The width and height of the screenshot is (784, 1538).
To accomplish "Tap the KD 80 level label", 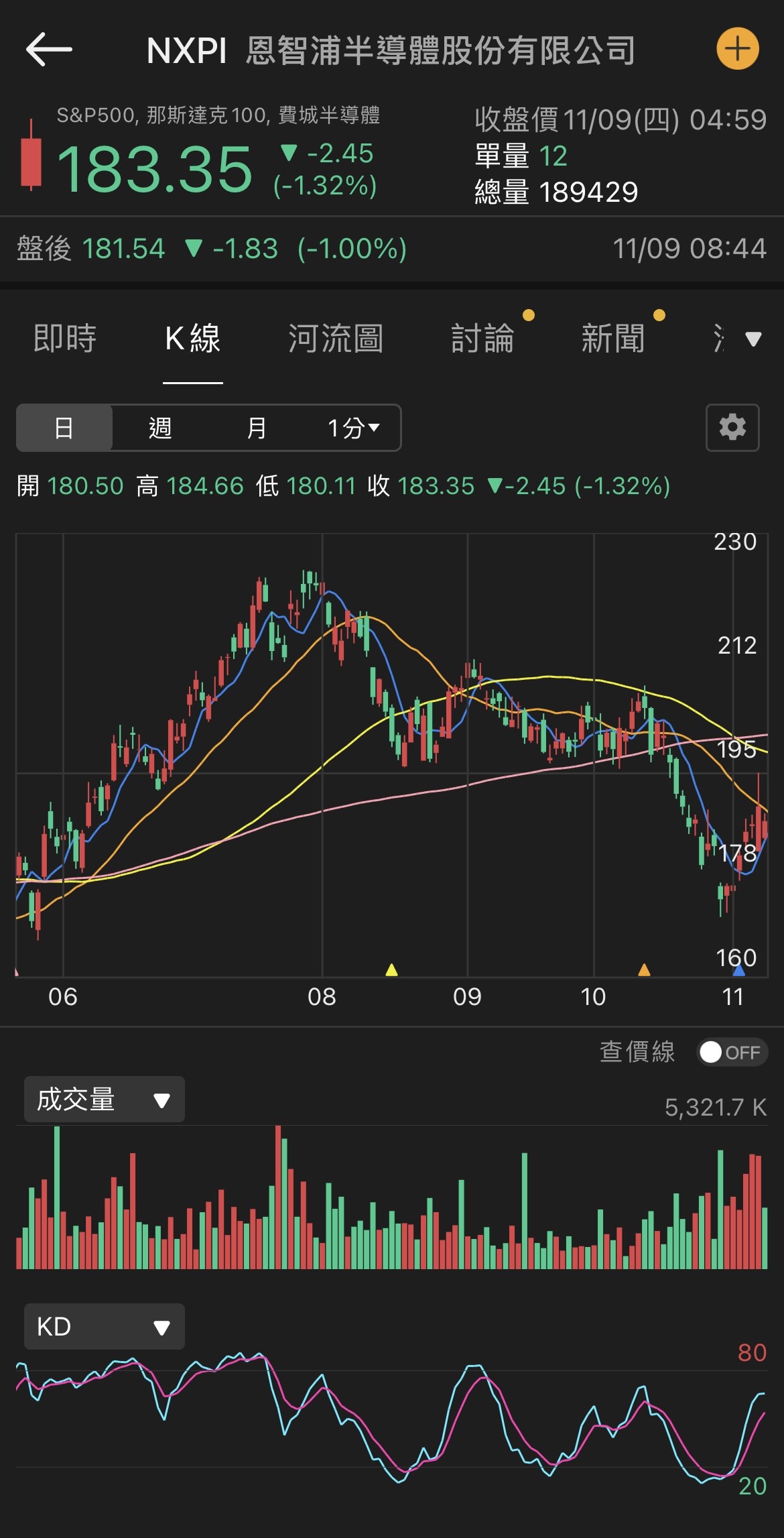I will pyautogui.click(x=752, y=1353).
